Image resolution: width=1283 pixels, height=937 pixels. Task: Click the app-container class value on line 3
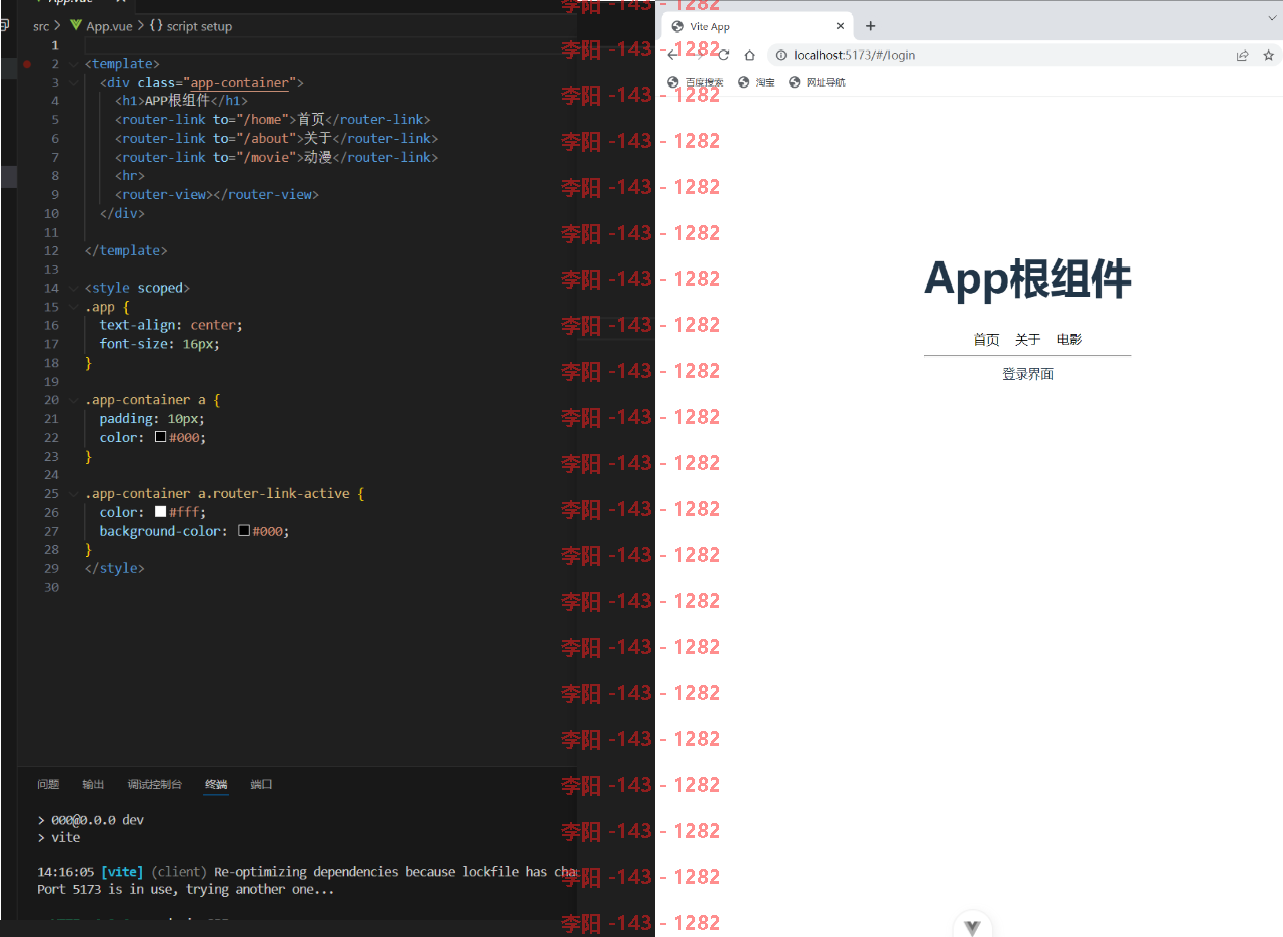pyautogui.click(x=239, y=83)
